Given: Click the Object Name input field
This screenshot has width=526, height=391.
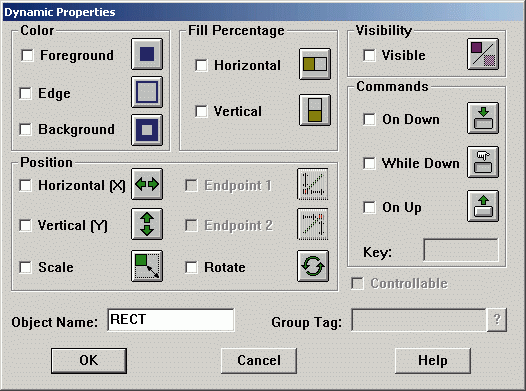Looking at the screenshot, I should click(171, 320).
